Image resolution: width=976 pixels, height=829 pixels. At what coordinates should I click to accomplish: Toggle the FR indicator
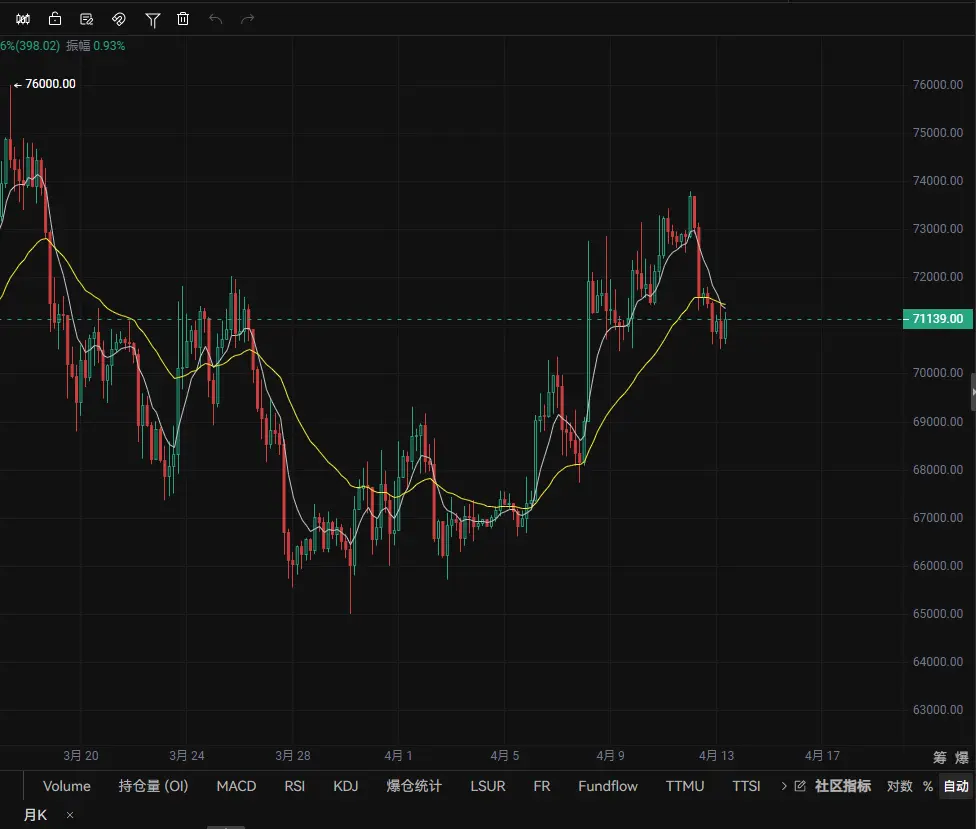(x=542, y=786)
